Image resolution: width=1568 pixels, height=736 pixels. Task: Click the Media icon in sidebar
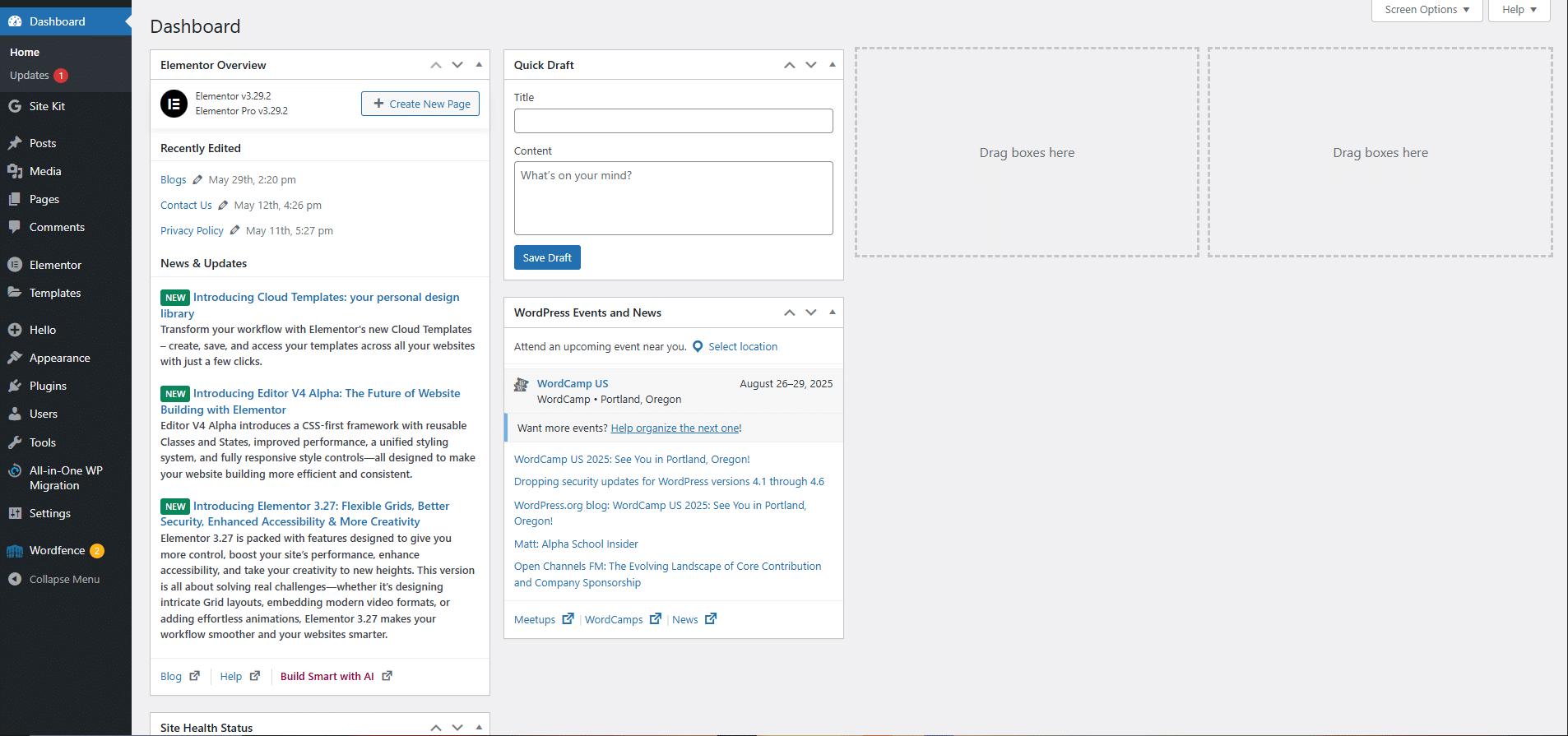point(15,171)
